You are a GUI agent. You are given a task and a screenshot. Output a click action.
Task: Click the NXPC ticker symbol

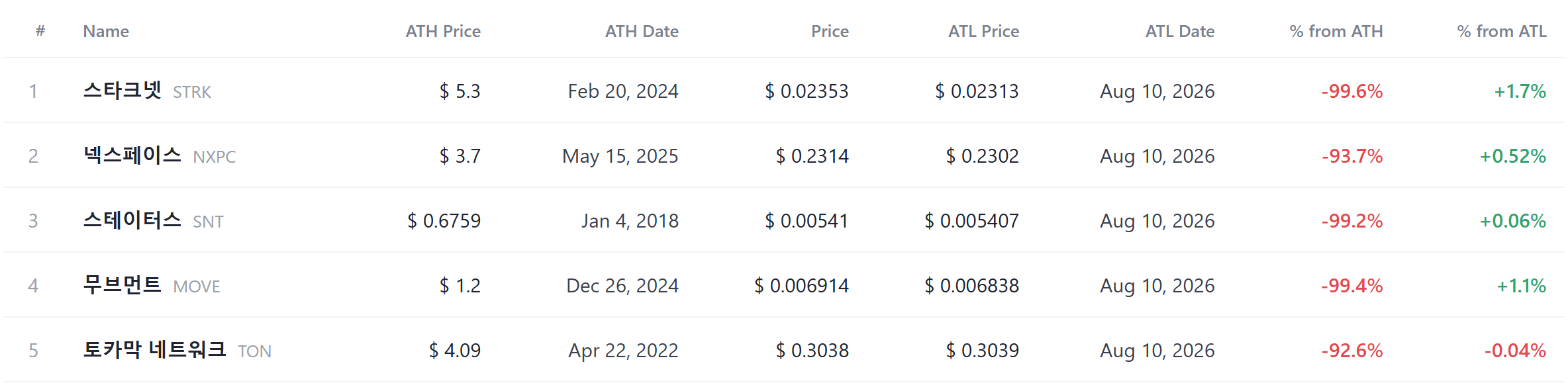215,157
